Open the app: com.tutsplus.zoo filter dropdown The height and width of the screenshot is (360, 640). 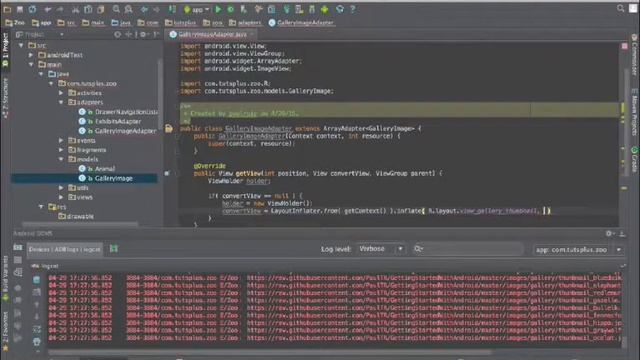click(579, 250)
